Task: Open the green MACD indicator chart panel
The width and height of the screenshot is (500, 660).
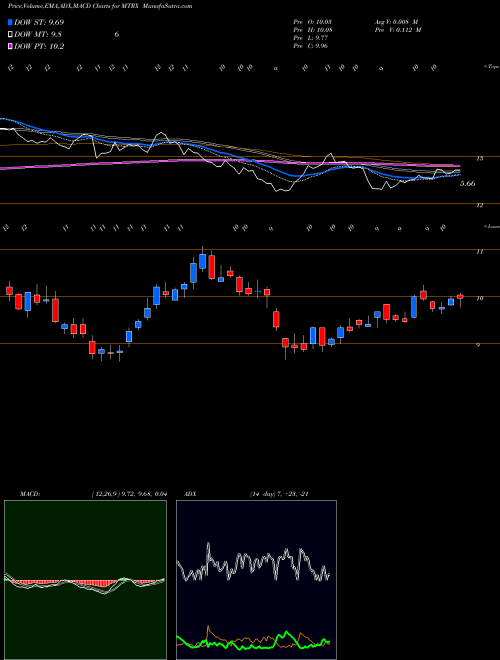Action: tap(85, 580)
